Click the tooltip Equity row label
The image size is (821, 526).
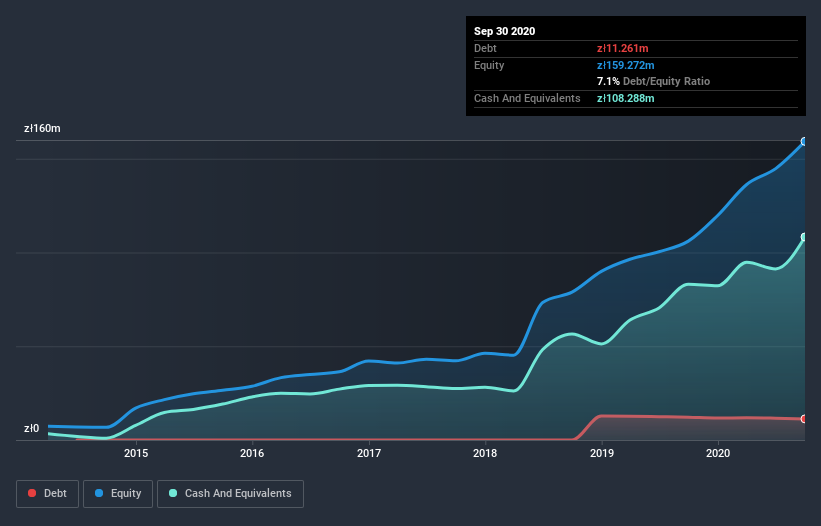pyautogui.click(x=489, y=65)
